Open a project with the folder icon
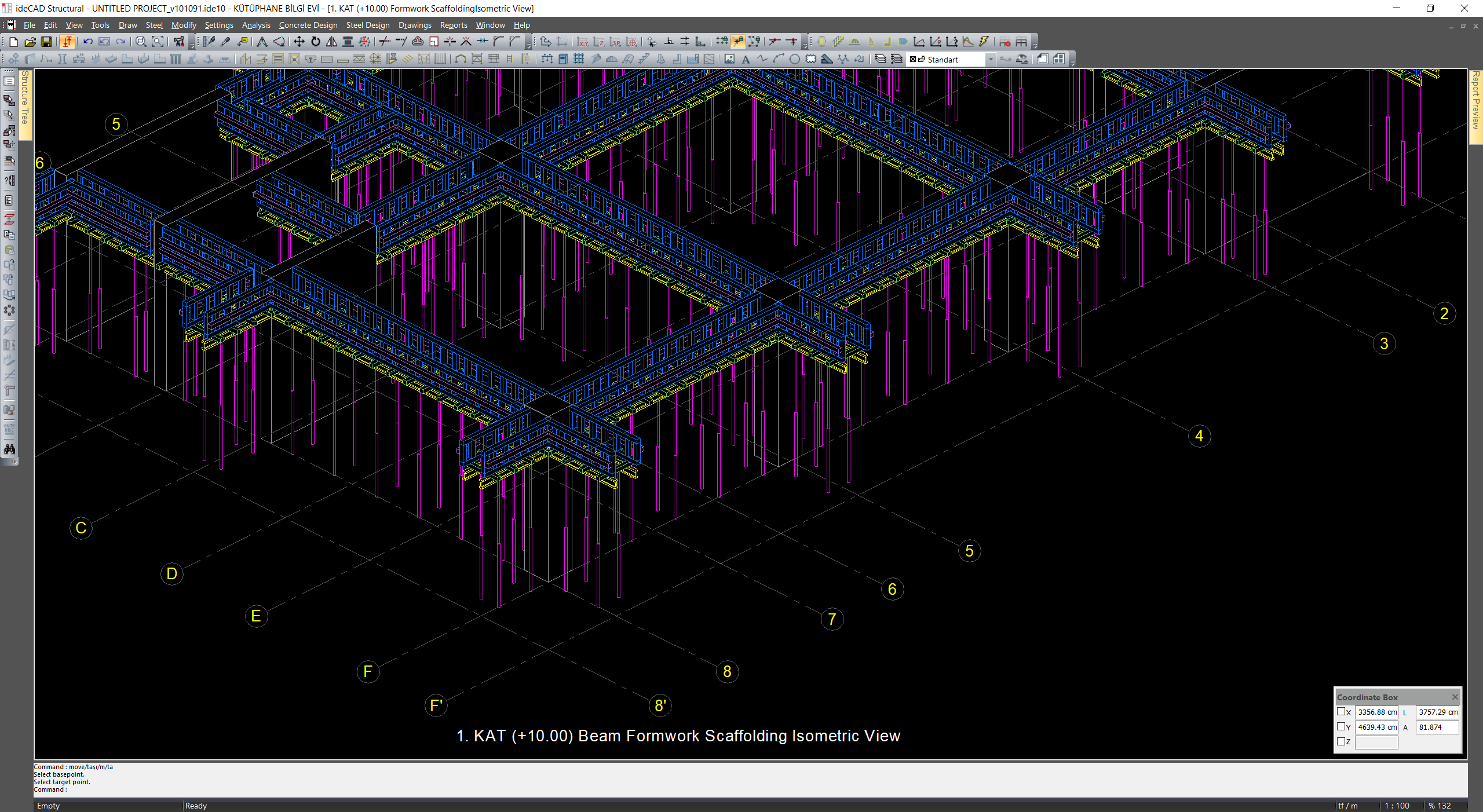 click(30, 42)
